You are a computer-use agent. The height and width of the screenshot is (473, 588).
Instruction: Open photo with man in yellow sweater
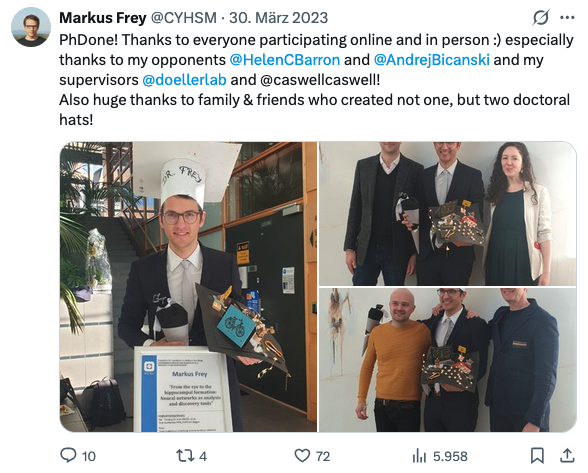coord(447,360)
